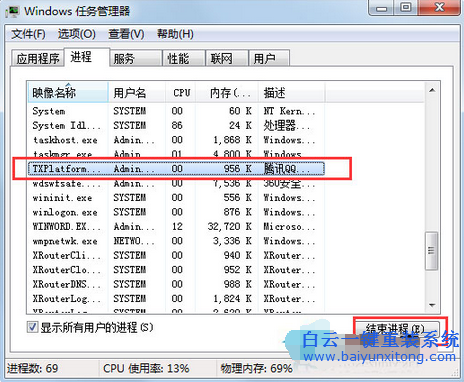The height and width of the screenshot is (382, 464).
Task: Click the Microso... description cell
Action: (289, 227)
